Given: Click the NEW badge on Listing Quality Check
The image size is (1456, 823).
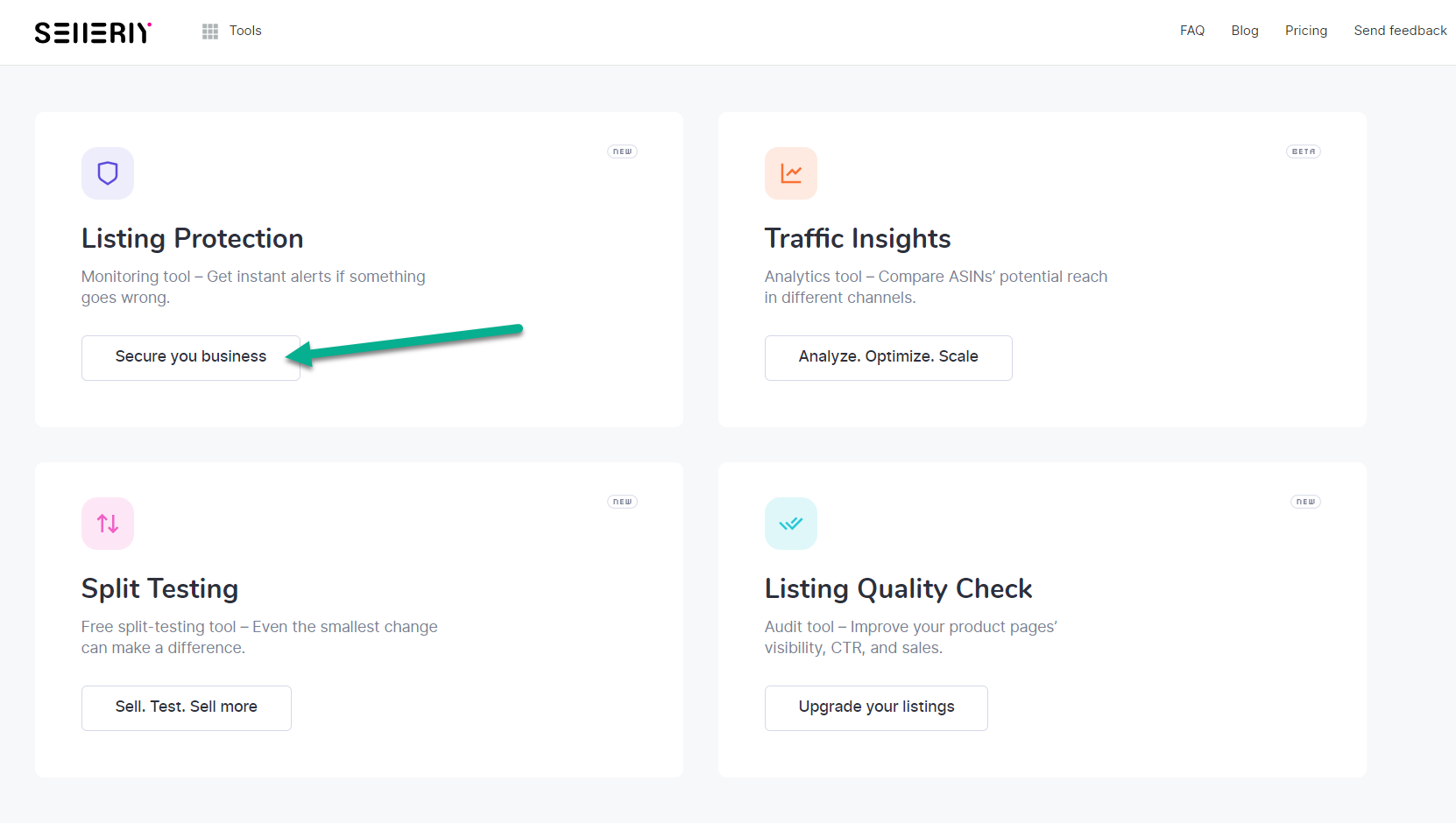Looking at the screenshot, I should pyautogui.click(x=1305, y=502).
